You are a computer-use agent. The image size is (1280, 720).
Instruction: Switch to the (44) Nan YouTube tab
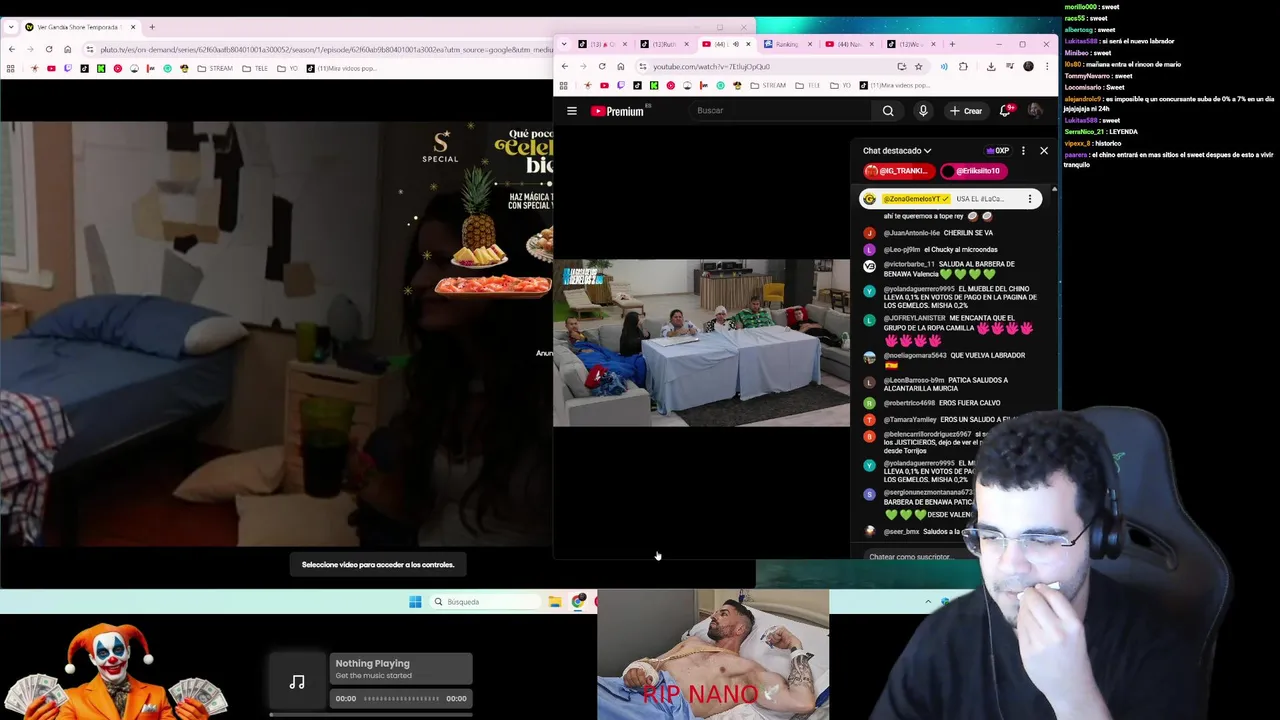pos(850,44)
